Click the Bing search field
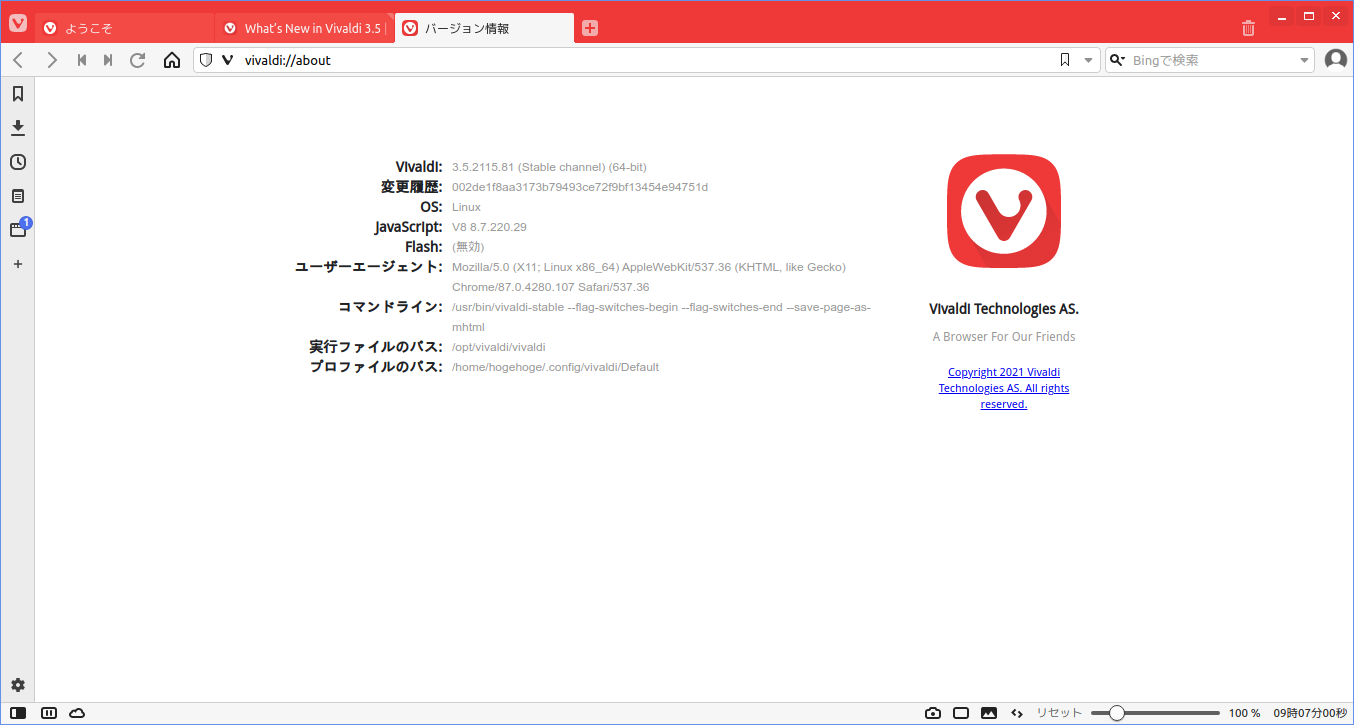1354x725 pixels. [x=1212, y=60]
